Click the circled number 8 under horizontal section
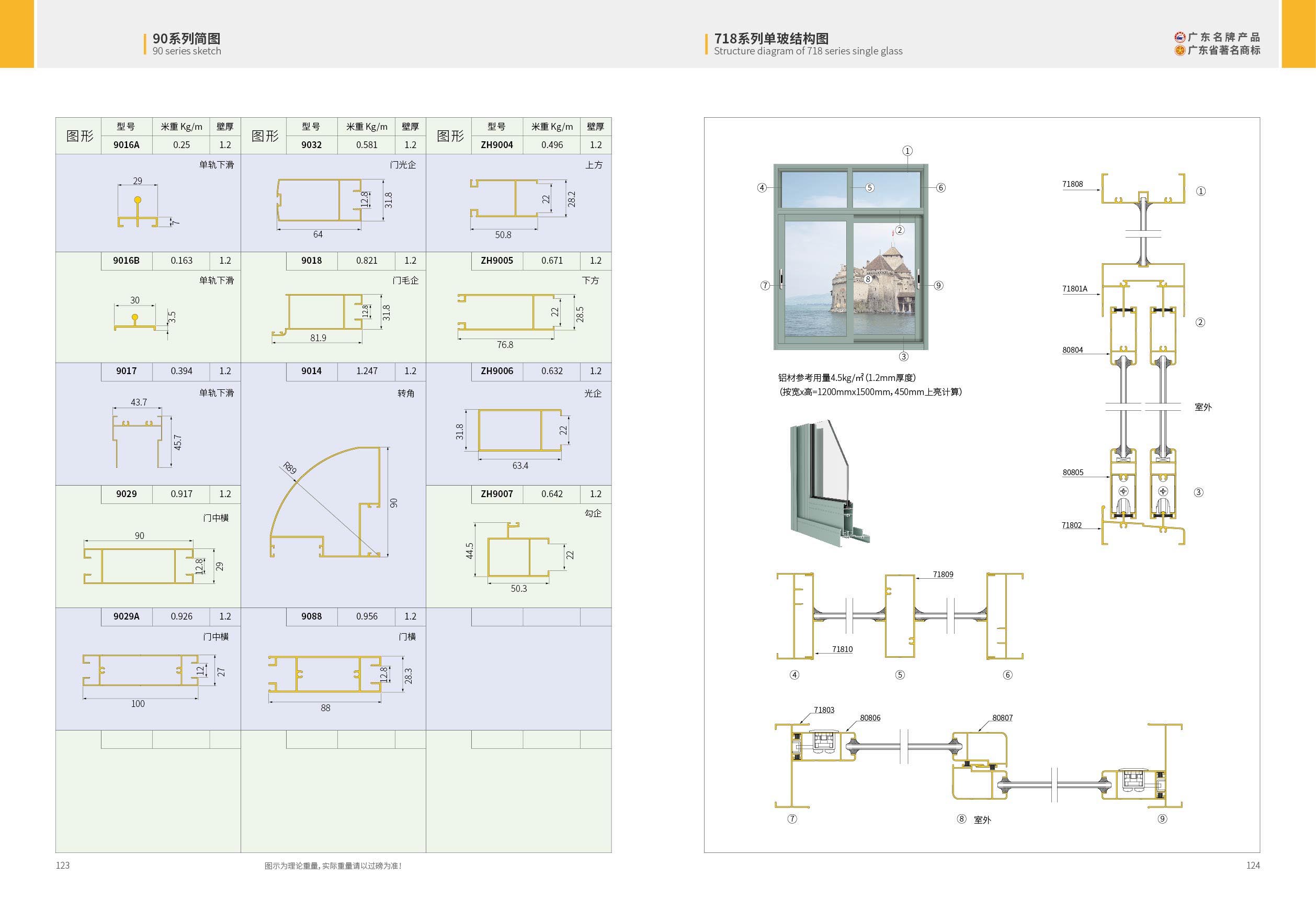Image resolution: width=1316 pixels, height=899 pixels. click(x=961, y=818)
